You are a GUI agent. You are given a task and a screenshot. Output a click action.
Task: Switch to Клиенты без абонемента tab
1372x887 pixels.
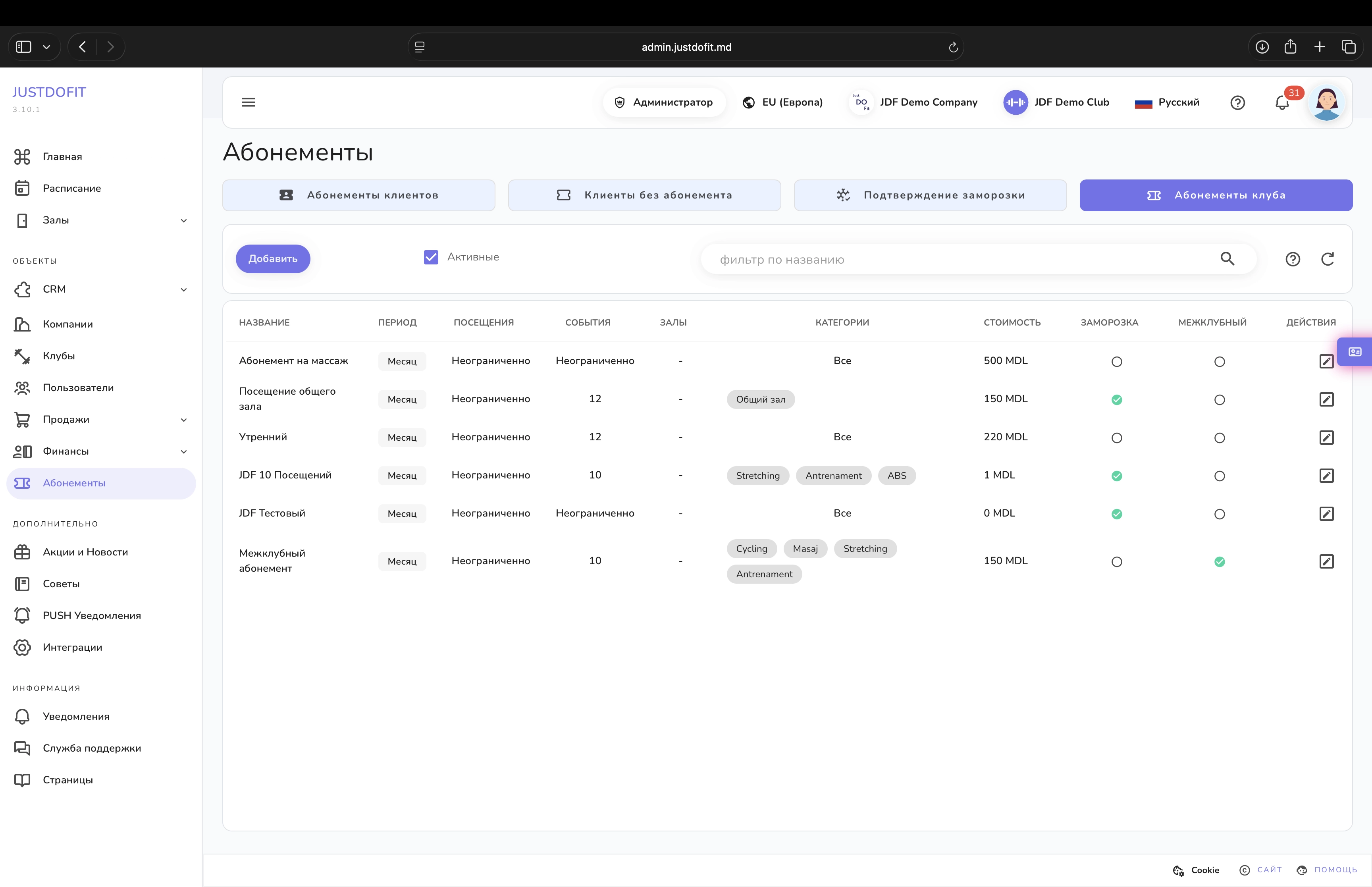tap(644, 195)
